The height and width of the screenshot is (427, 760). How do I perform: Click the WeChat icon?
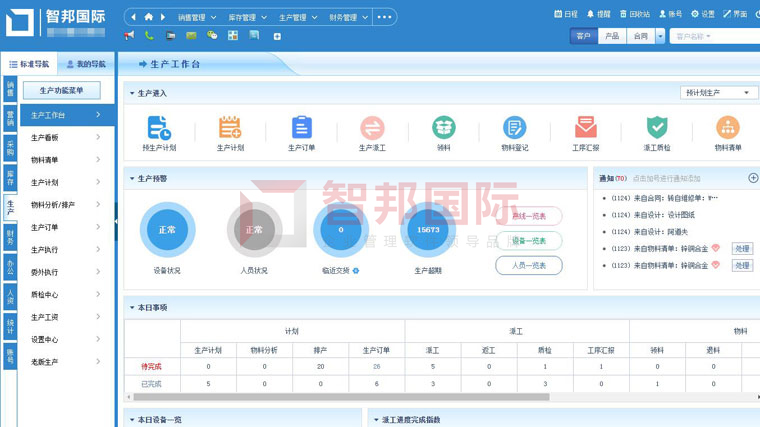212,35
